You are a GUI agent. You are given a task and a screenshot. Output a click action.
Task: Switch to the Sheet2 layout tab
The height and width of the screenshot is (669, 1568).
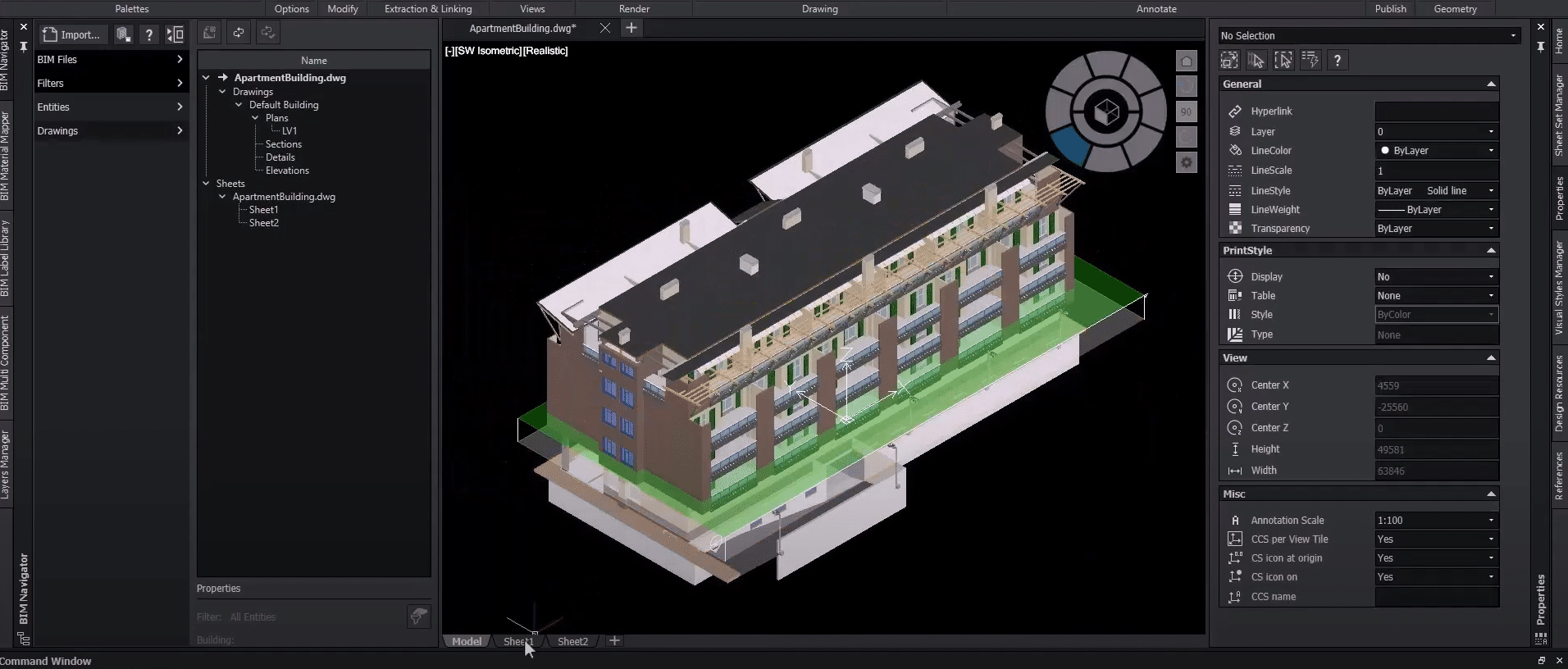572,641
